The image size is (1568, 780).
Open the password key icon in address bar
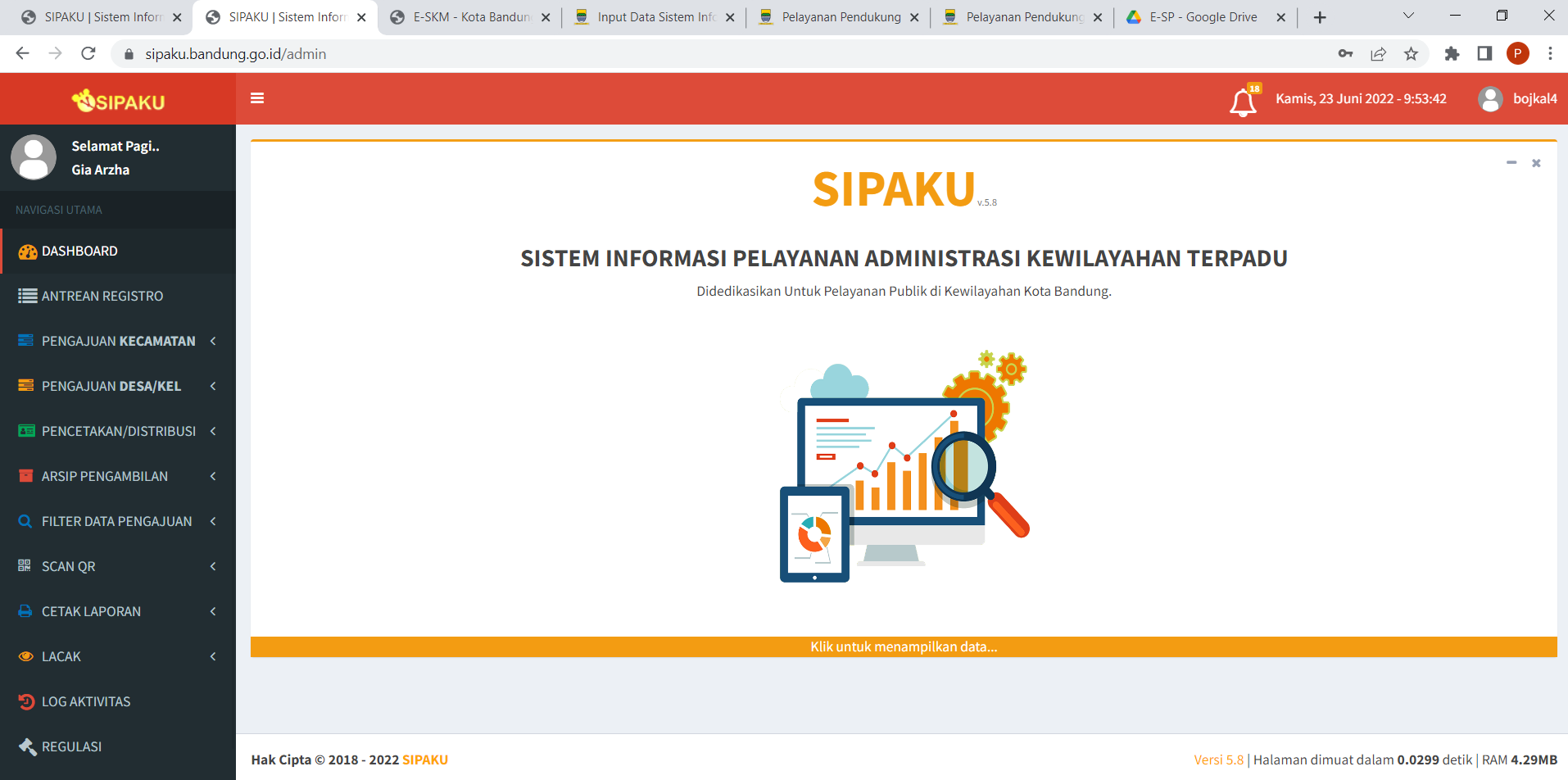point(1345,54)
